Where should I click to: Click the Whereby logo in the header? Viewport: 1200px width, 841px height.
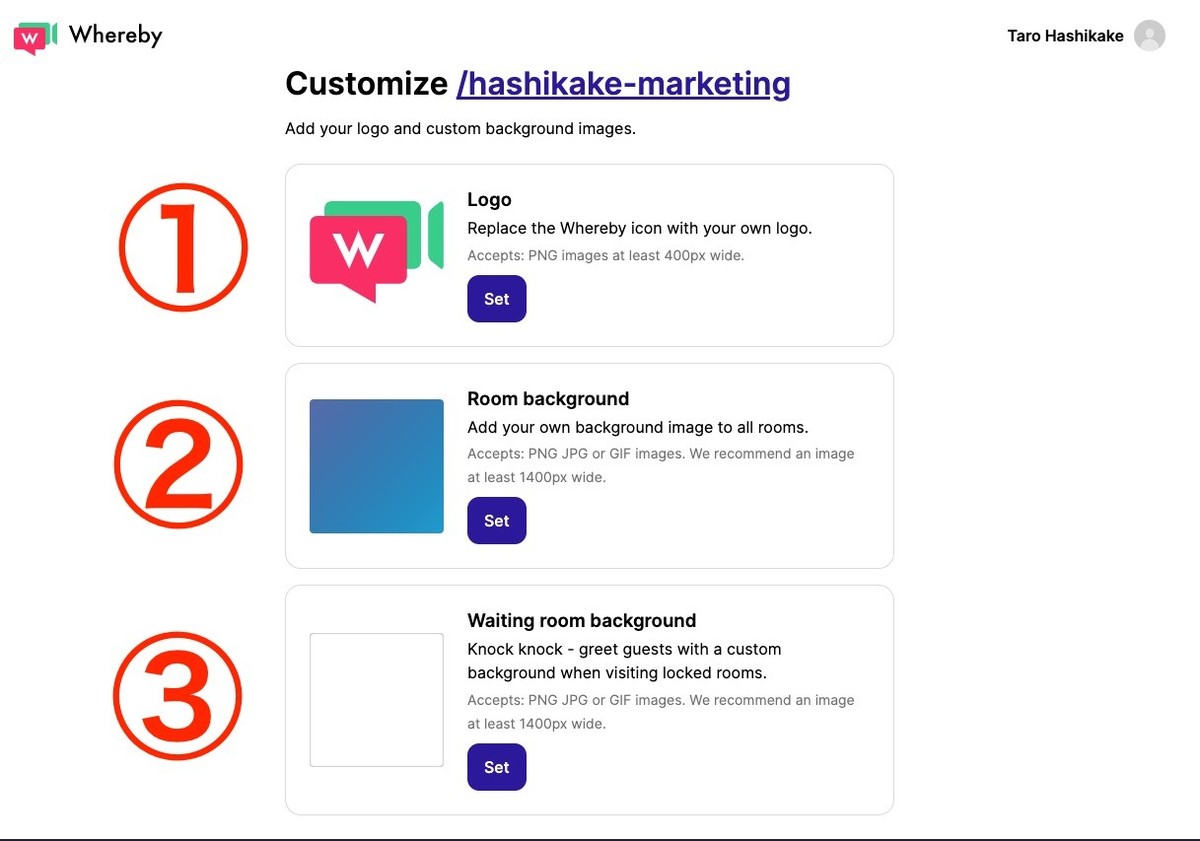(x=88, y=37)
